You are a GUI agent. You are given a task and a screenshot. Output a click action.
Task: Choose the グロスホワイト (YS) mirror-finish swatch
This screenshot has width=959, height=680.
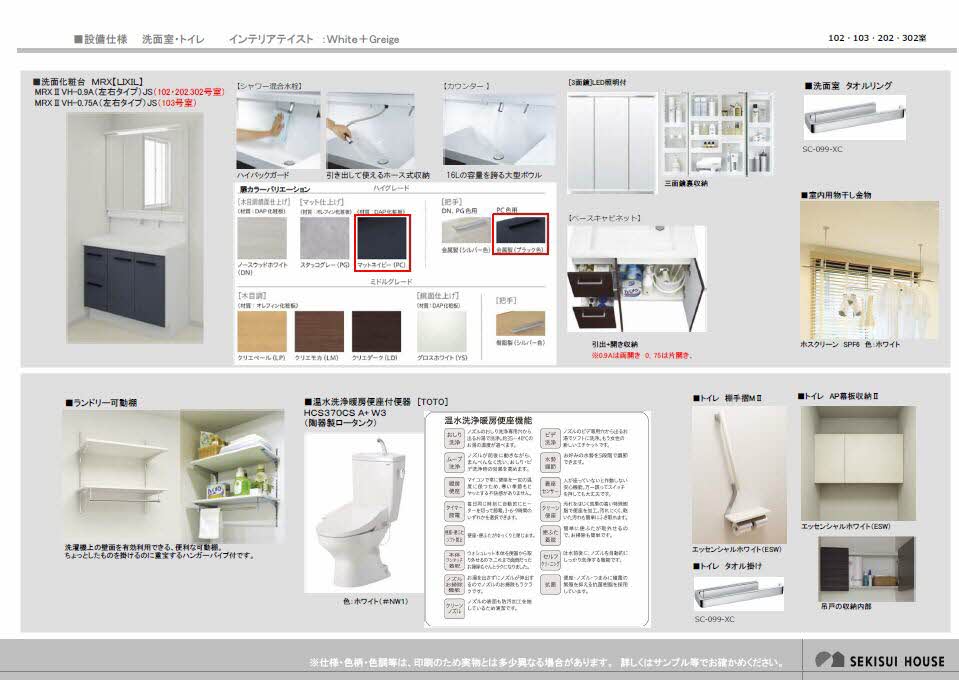441,331
